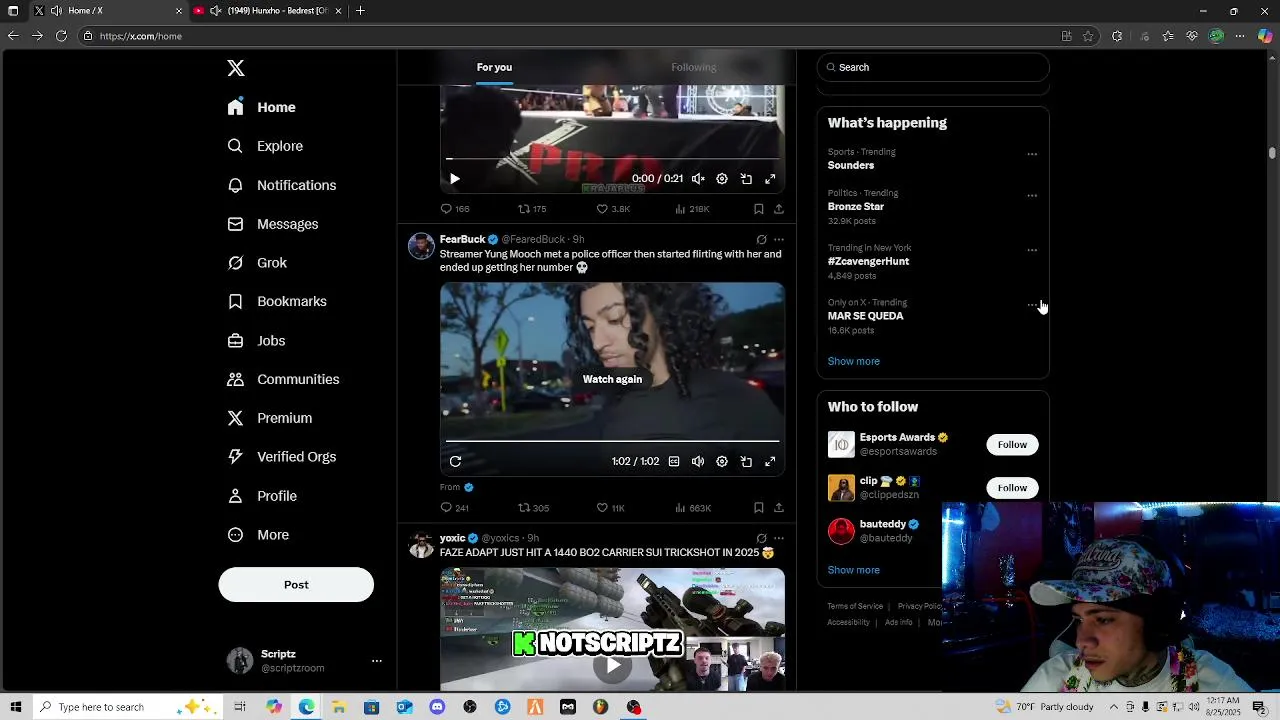Click the Post button
This screenshot has height=720, width=1280.
tap(296, 585)
